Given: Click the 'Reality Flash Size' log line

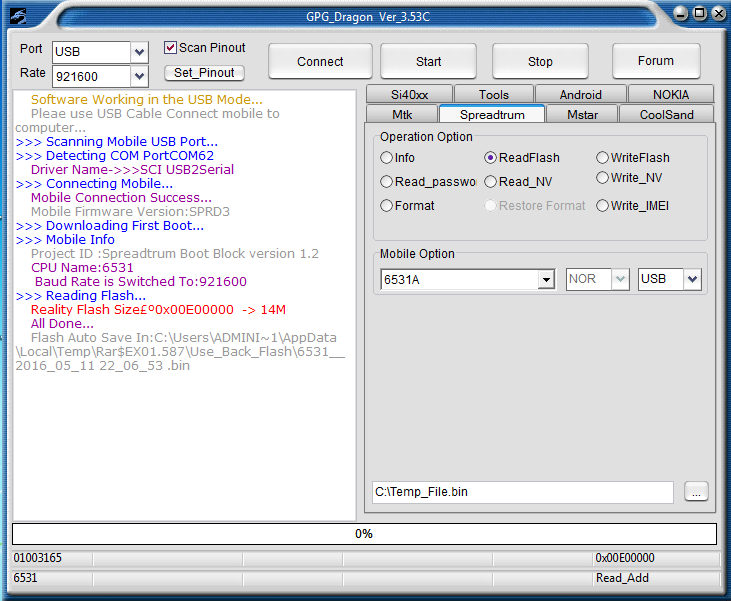Looking at the screenshot, I should point(158,310).
